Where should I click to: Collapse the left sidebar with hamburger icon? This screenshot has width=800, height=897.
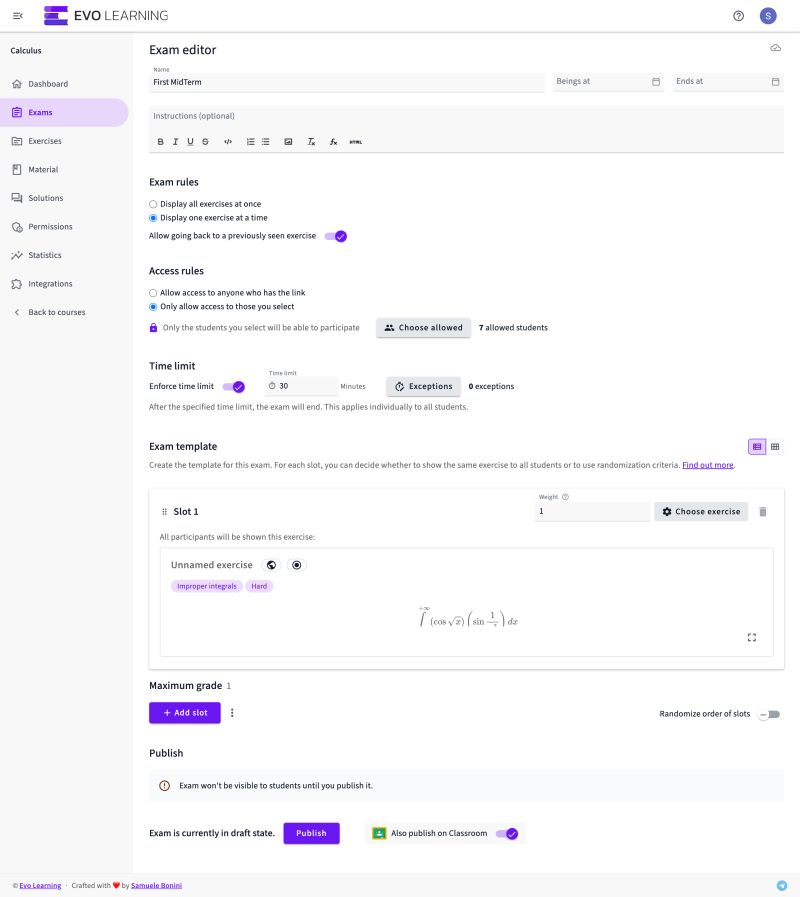17,15
